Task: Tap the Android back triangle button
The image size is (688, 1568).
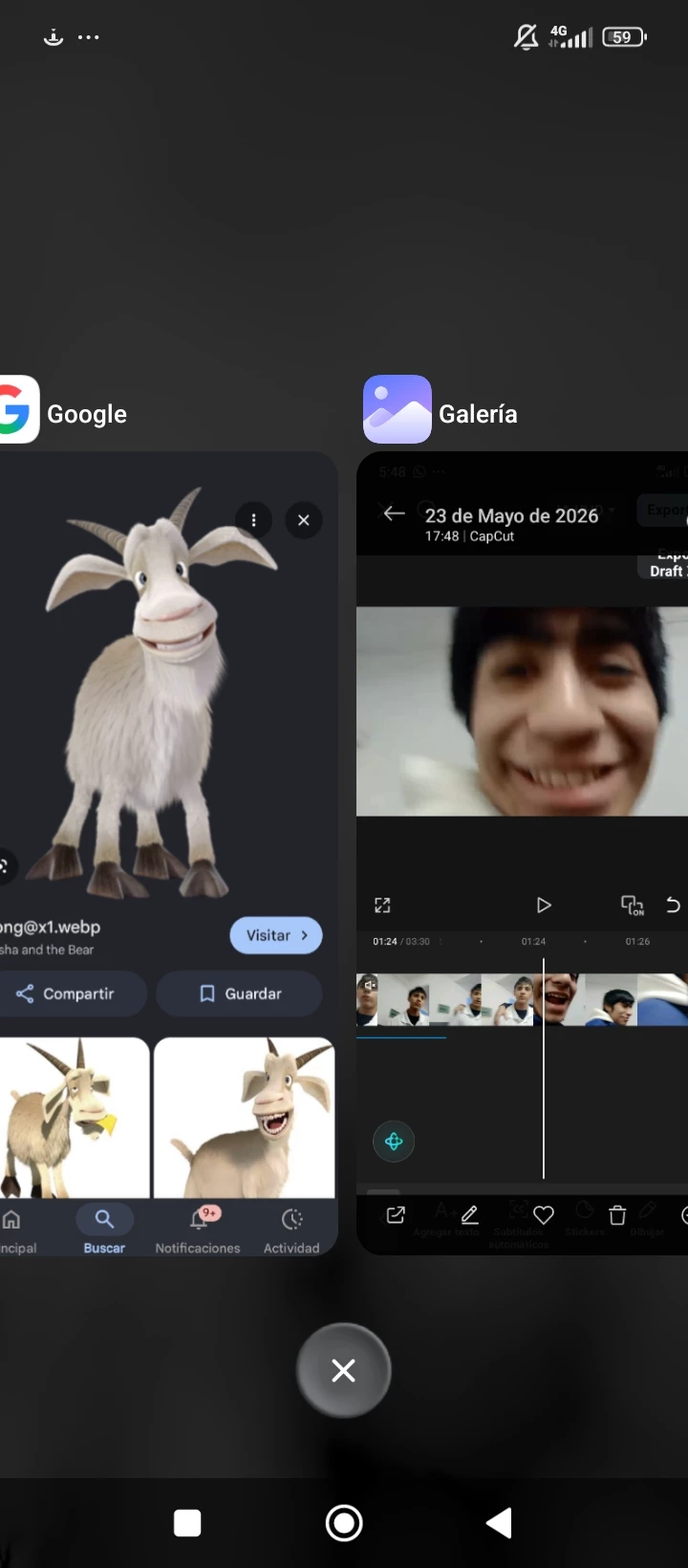Action: point(500,1523)
